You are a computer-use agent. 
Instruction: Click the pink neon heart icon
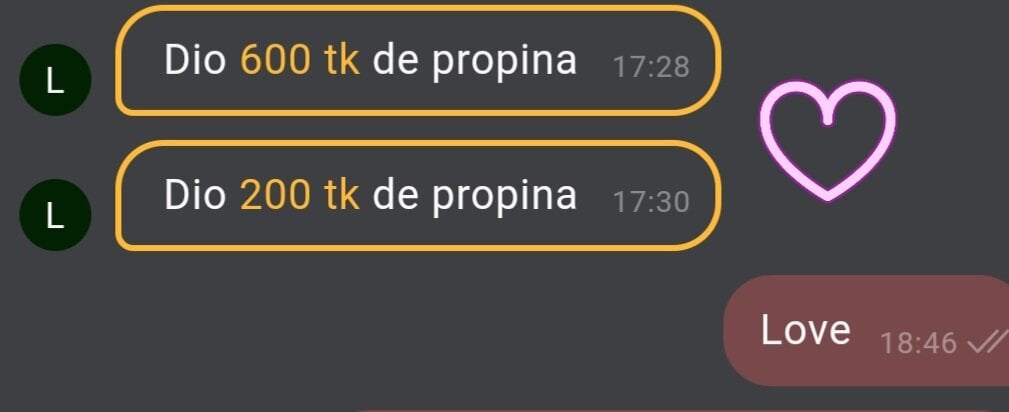click(x=827, y=140)
